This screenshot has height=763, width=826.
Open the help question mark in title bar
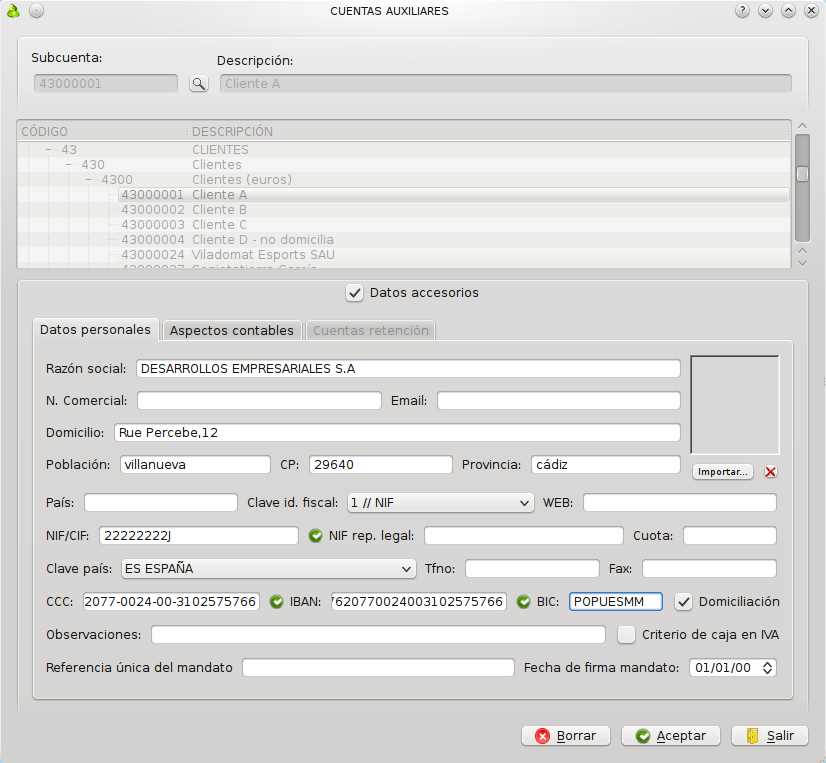[742, 11]
